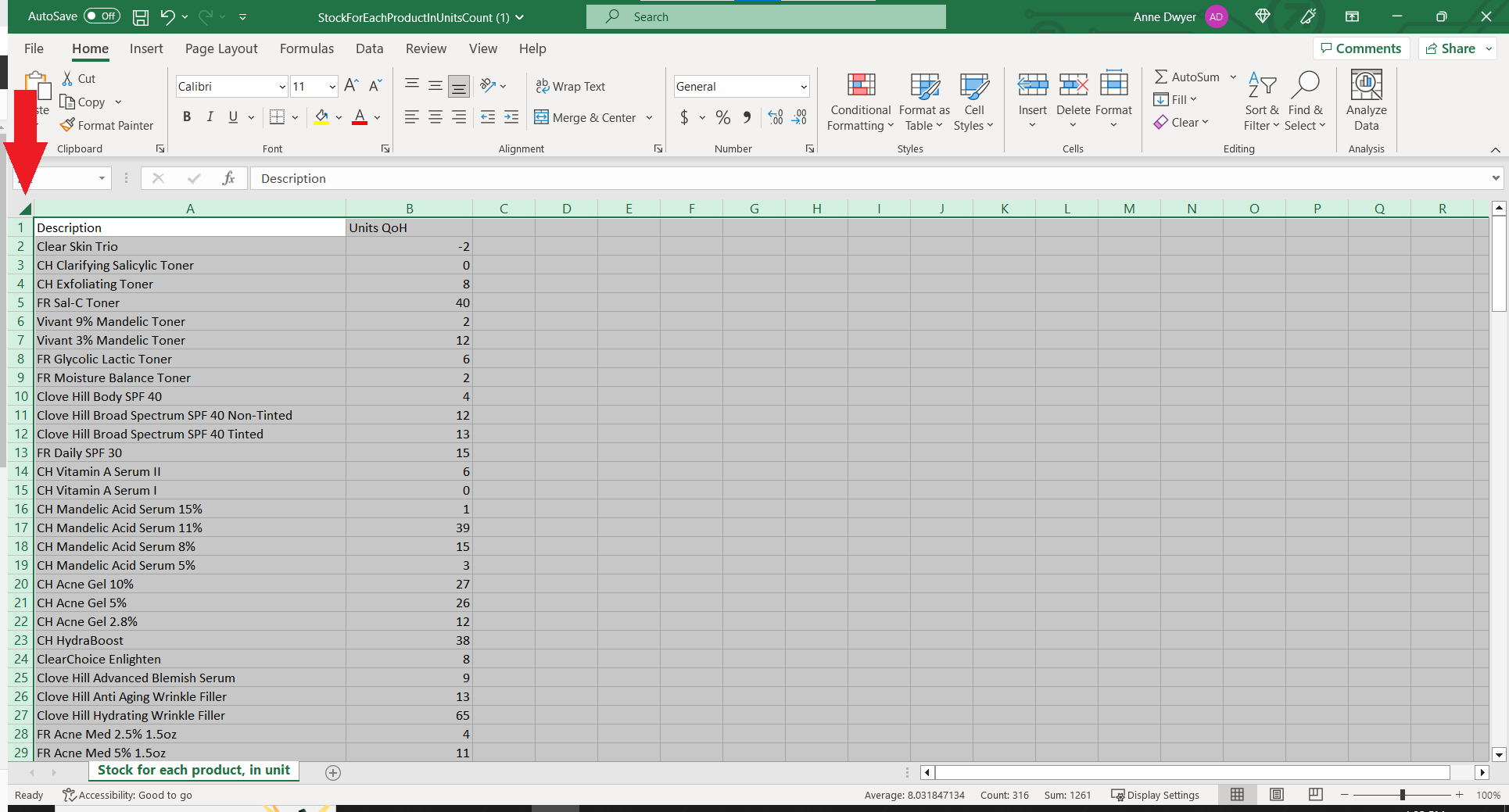Click the Comments button
Image resolution: width=1509 pixels, height=812 pixels.
1361,48
